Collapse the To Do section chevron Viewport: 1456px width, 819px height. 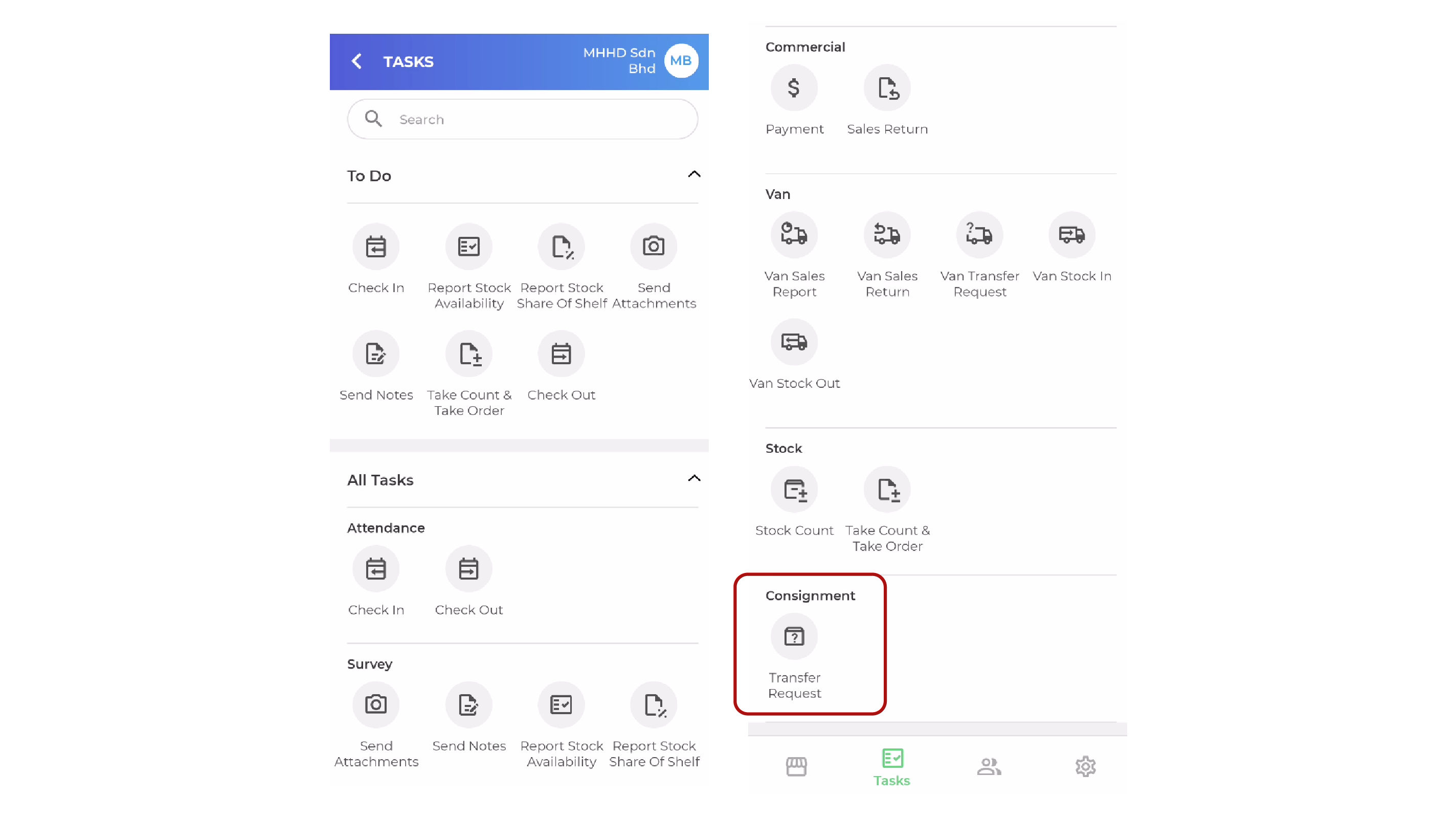694,174
